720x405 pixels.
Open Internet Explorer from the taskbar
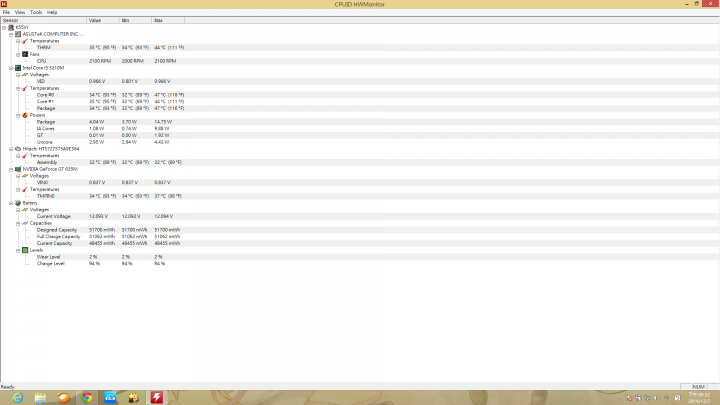(17, 398)
